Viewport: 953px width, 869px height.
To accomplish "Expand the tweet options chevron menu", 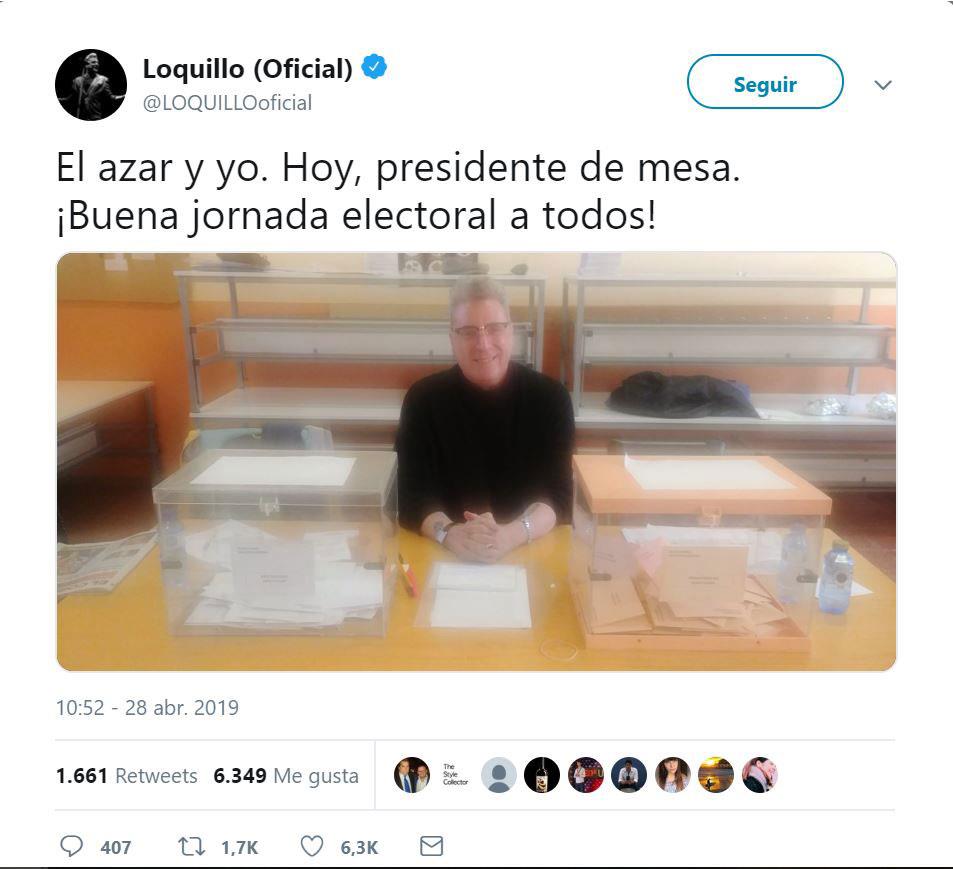I will pyautogui.click(x=882, y=84).
